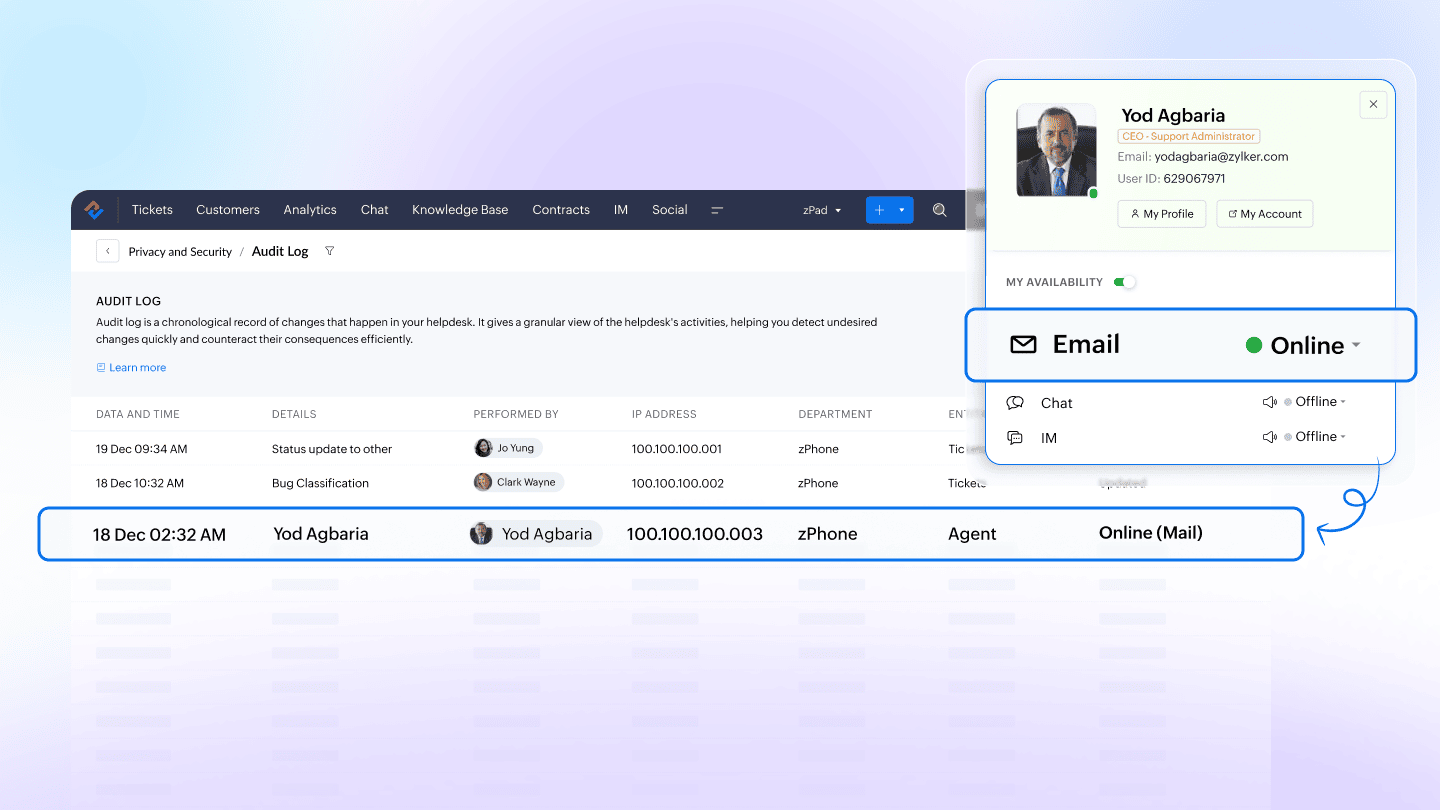
Task: Click the My Account button
Action: 1264,214
